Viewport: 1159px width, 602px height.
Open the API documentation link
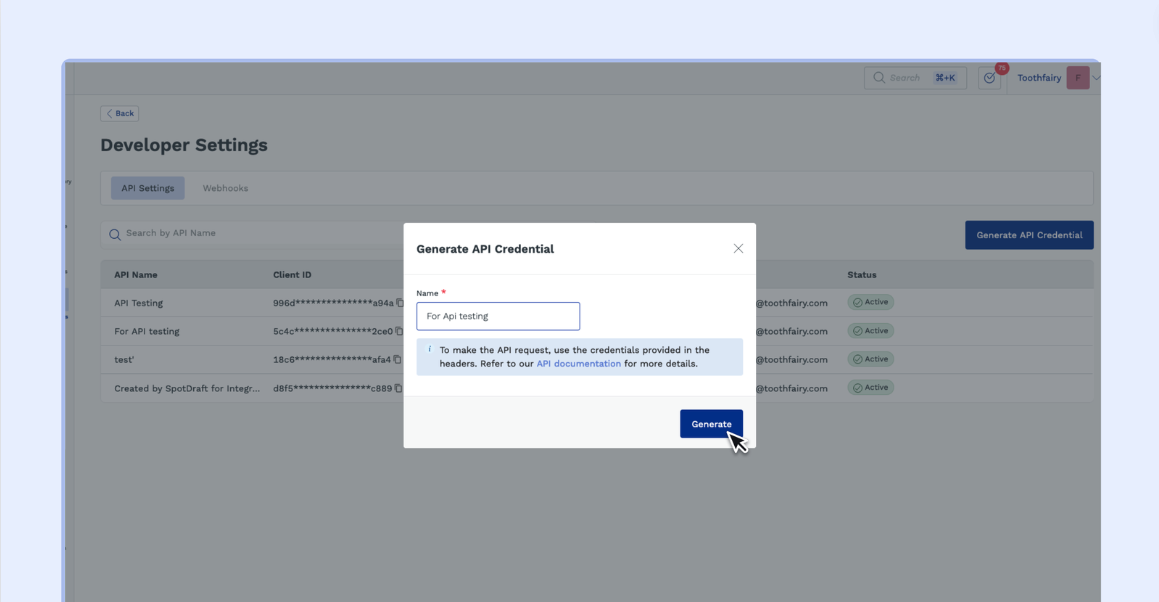tap(578, 364)
